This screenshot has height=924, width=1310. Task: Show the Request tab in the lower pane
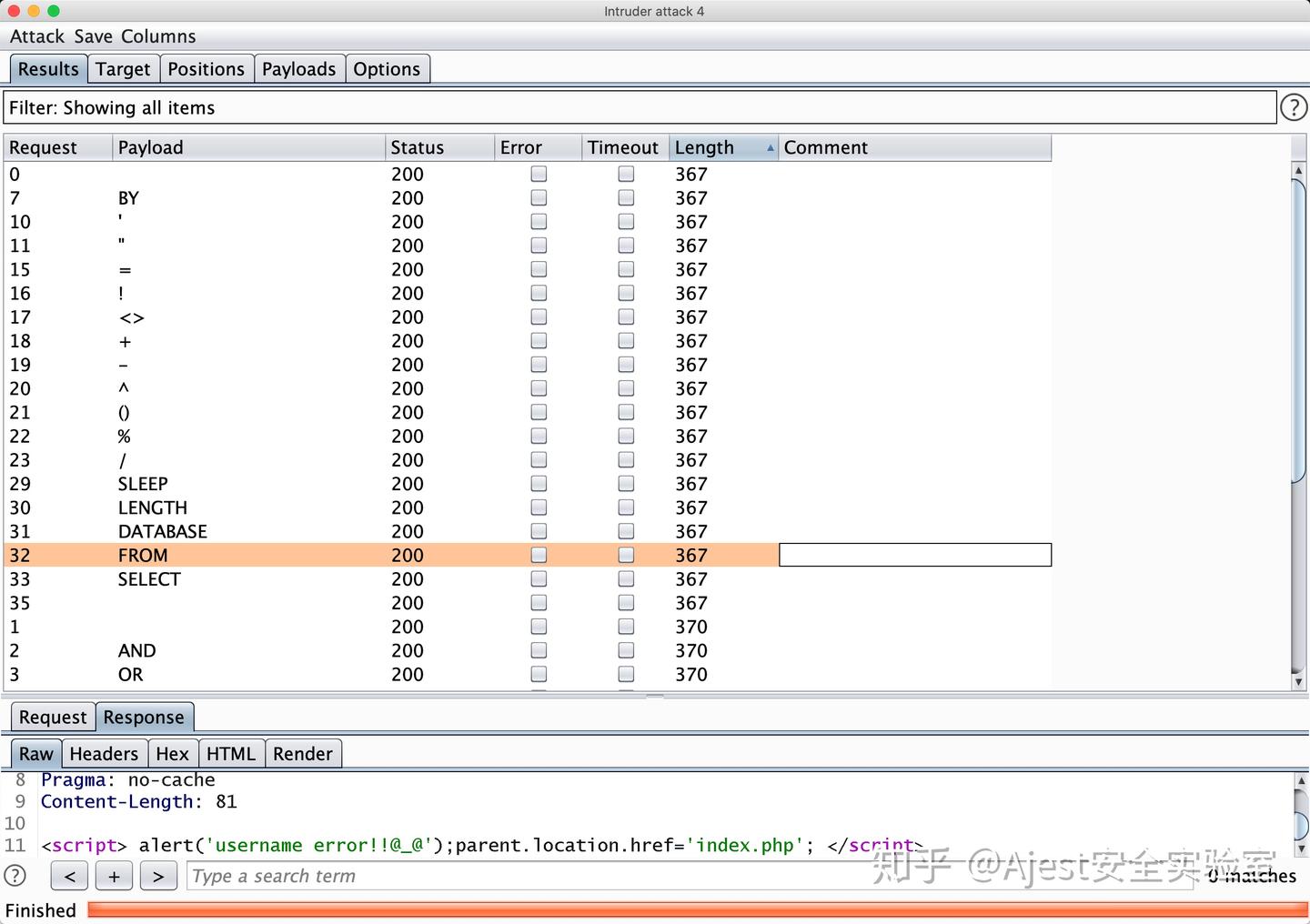pos(53,717)
